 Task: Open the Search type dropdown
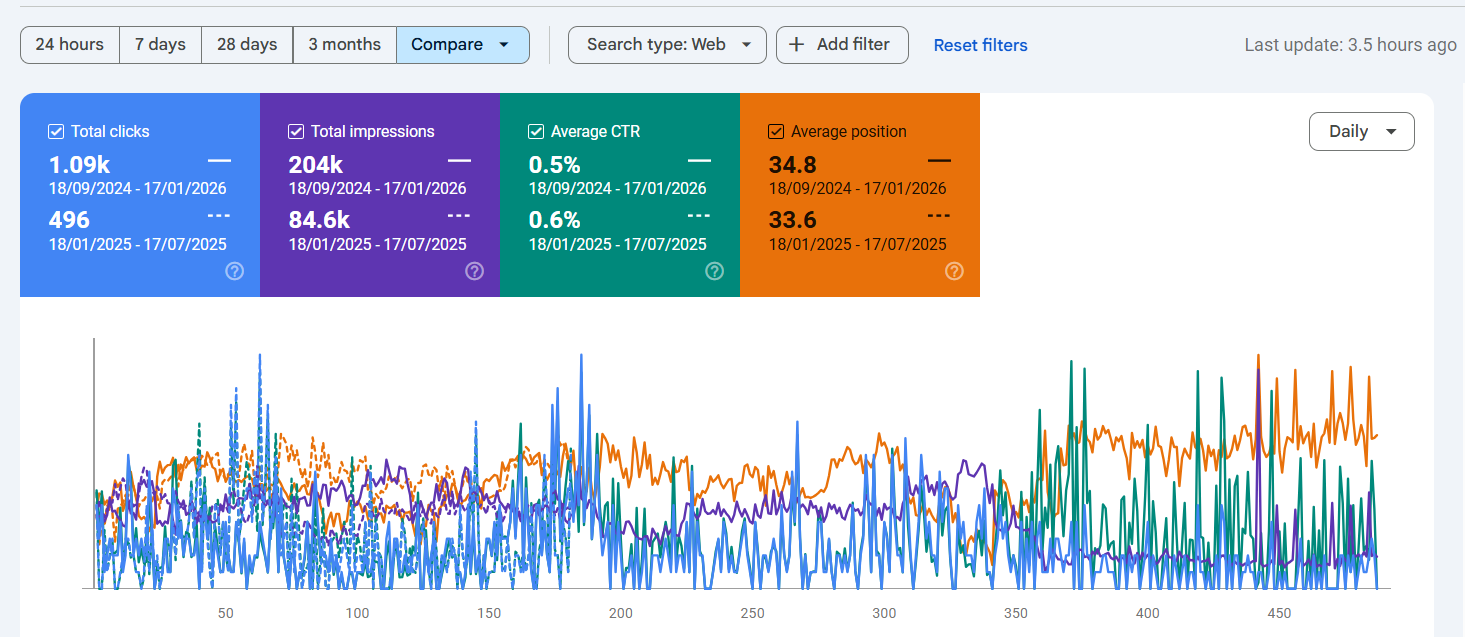coord(667,44)
